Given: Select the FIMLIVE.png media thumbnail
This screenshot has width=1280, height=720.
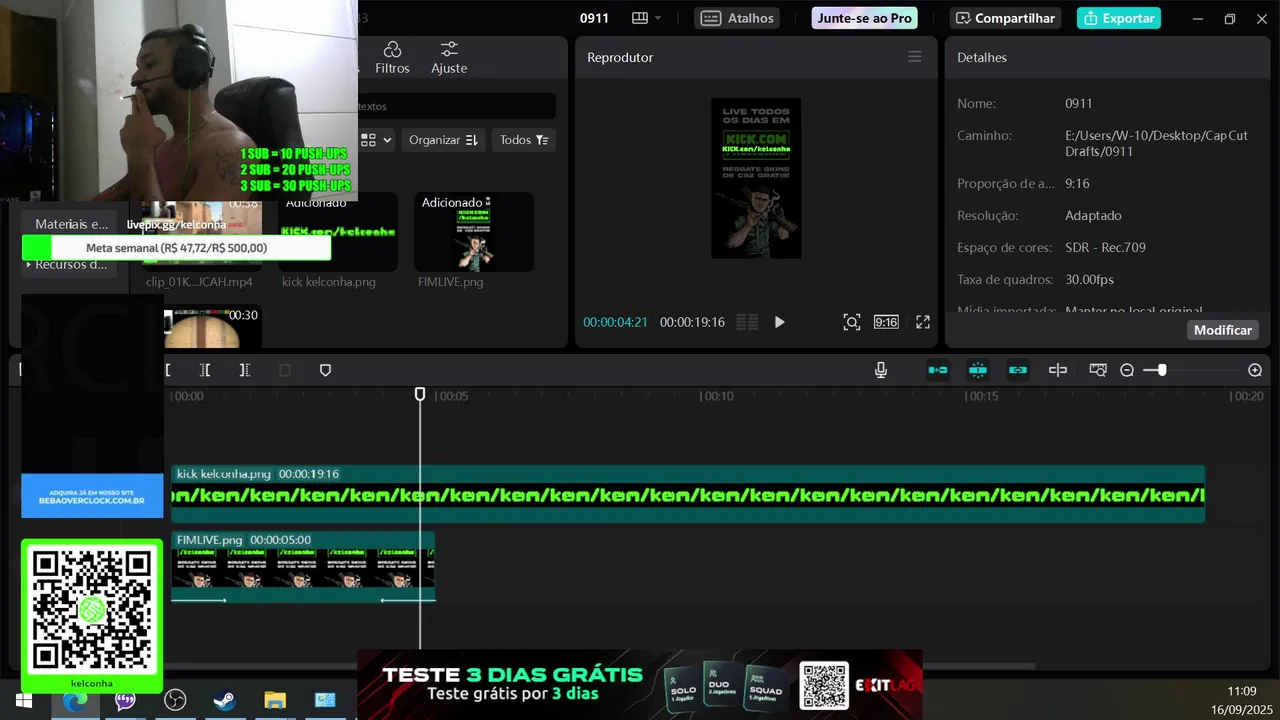Looking at the screenshot, I should click(x=474, y=232).
